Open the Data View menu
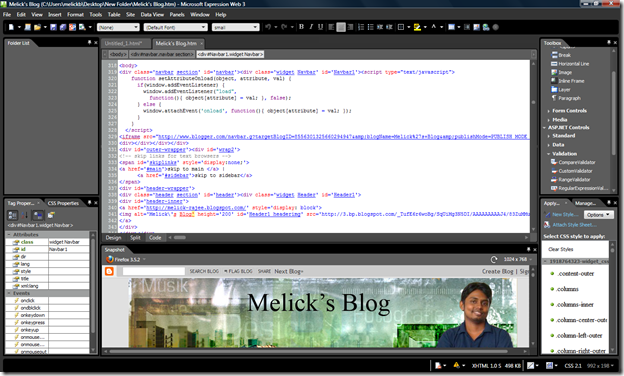This screenshot has height=376, width=624. 152,14
